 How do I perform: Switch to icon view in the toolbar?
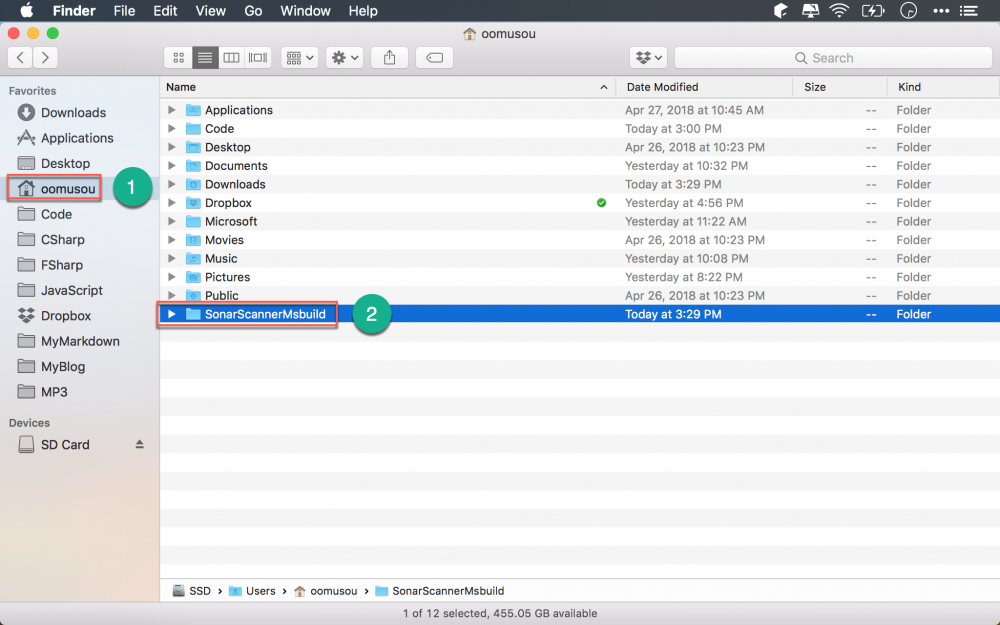pyautogui.click(x=178, y=57)
